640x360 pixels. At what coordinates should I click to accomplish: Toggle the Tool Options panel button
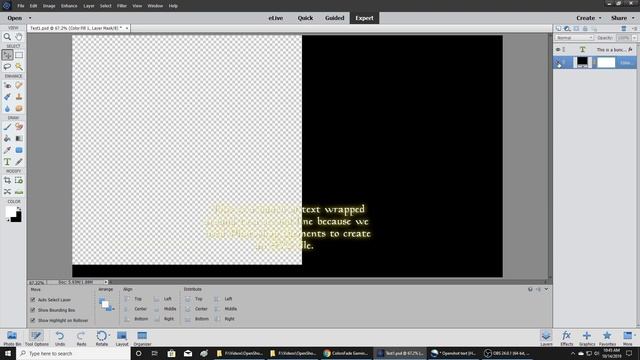[36, 338]
